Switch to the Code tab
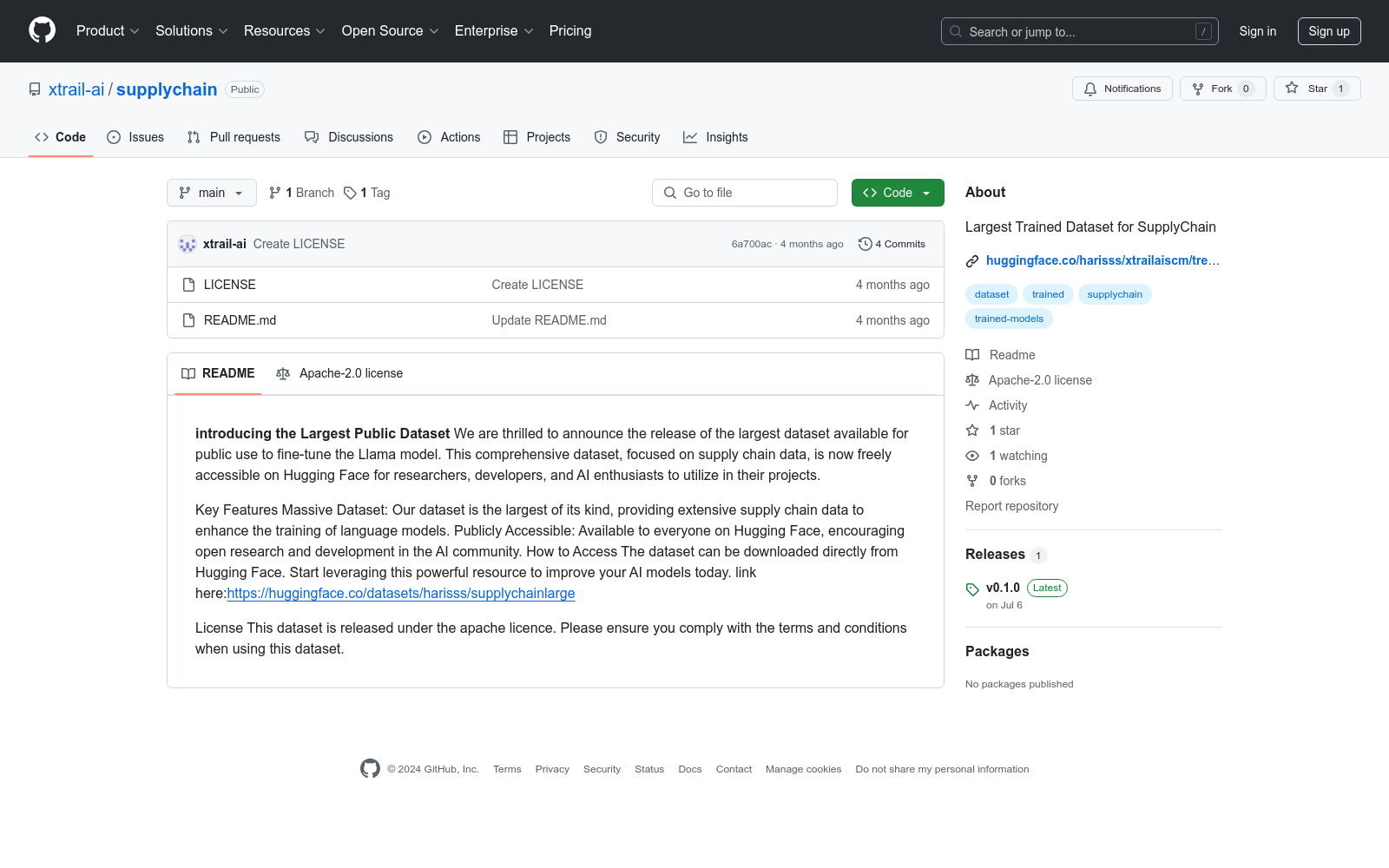 pyautogui.click(x=61, y=137)
